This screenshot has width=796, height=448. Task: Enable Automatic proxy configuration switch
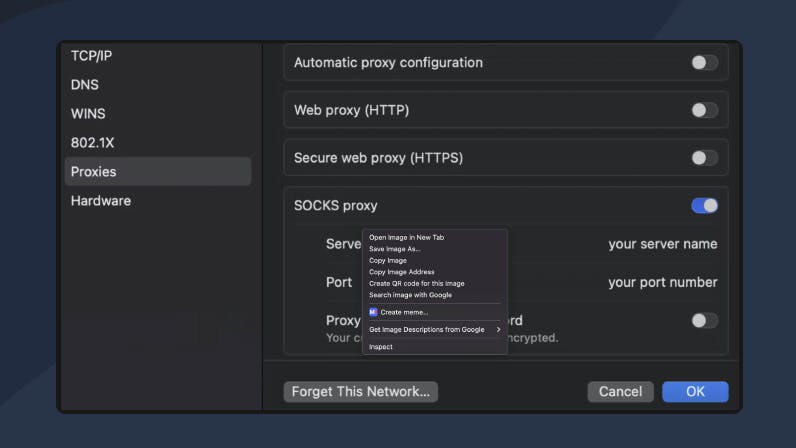(x=704, y=62)
